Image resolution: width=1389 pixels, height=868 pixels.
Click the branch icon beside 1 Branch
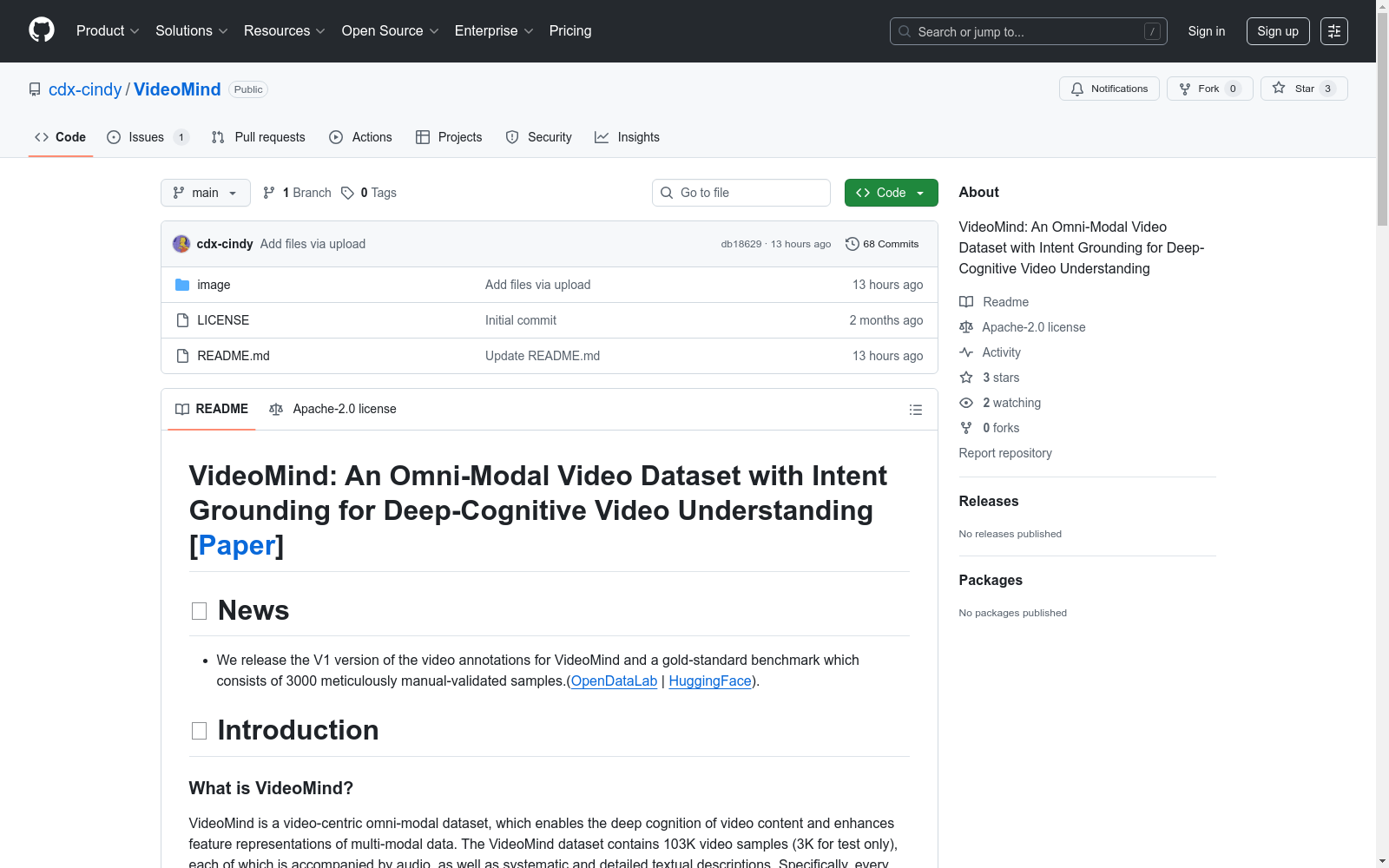pos(269,193)
